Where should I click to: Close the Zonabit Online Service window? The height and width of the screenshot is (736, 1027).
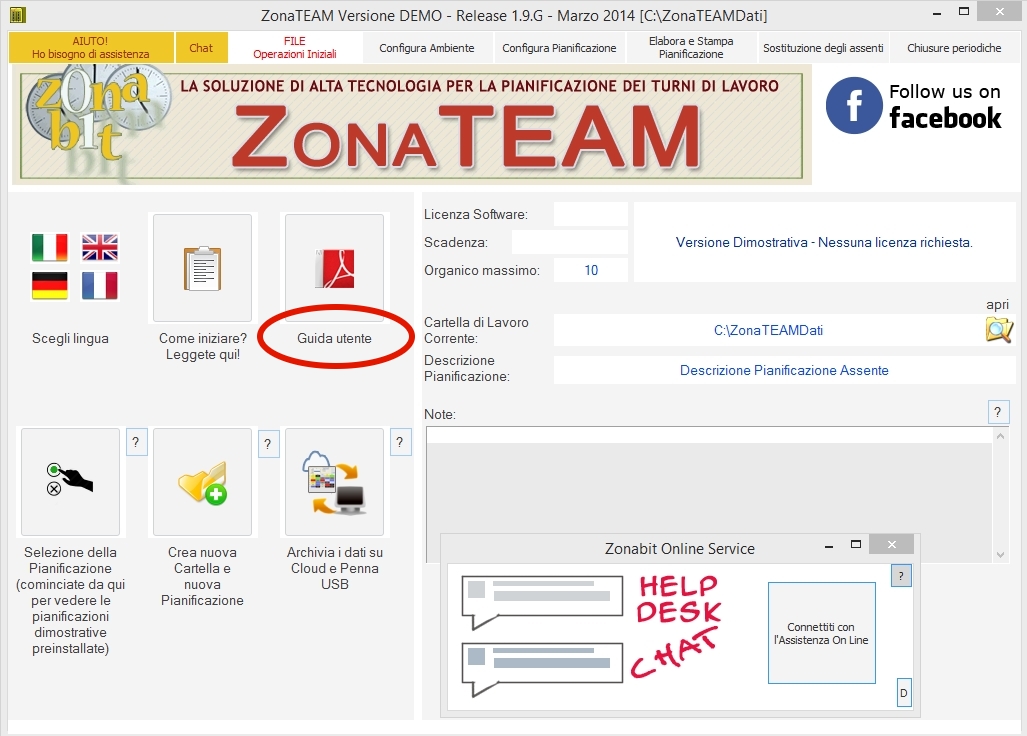(891, 544)
